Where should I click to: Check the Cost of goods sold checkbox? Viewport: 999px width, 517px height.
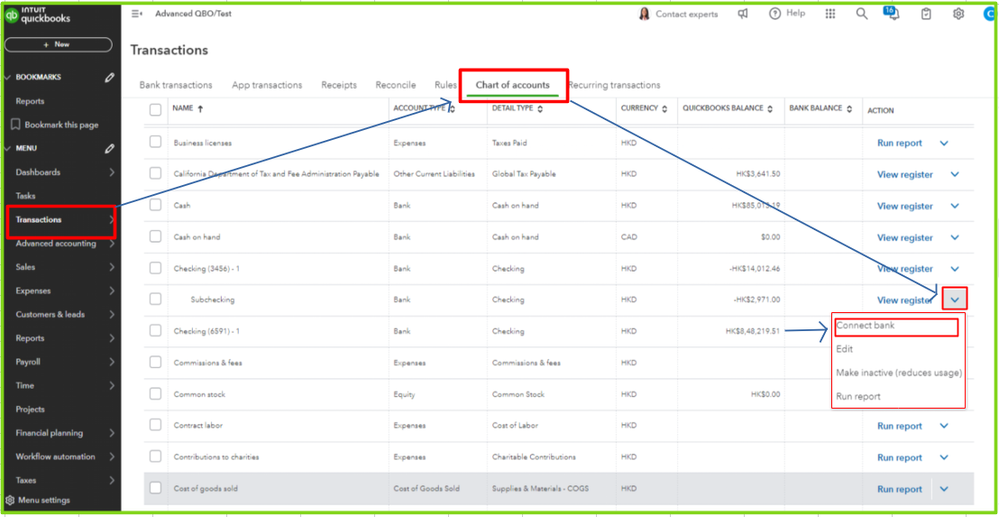155,488
